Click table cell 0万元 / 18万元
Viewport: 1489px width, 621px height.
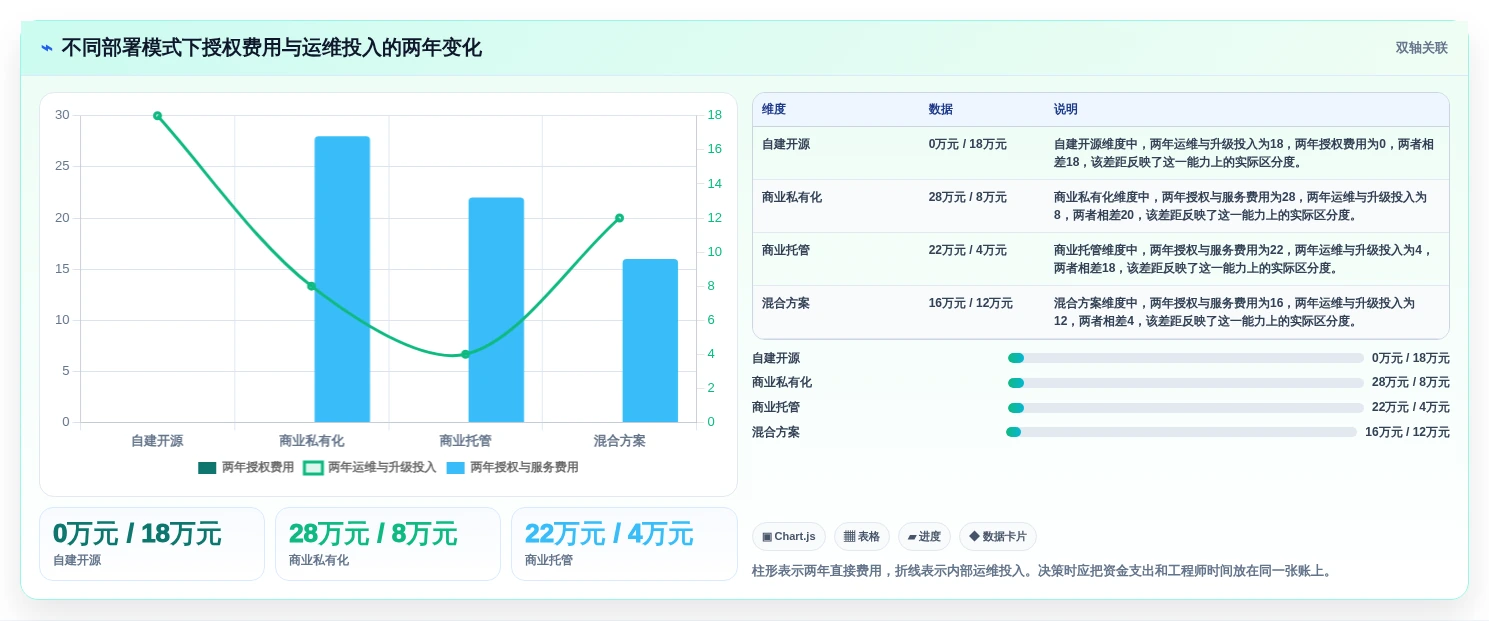tap(968, 144)
